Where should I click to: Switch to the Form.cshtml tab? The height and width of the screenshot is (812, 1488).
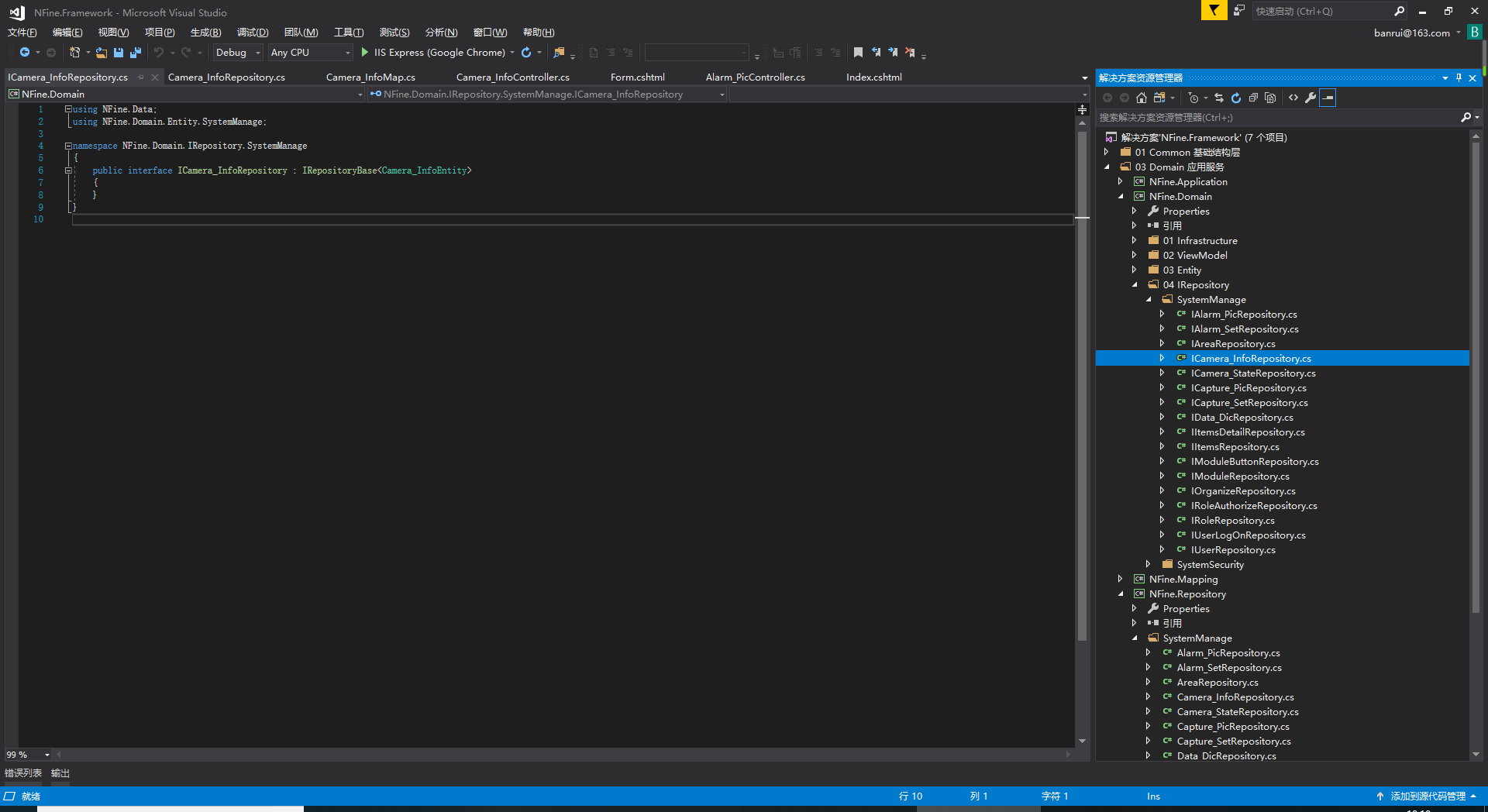[637, 77]
